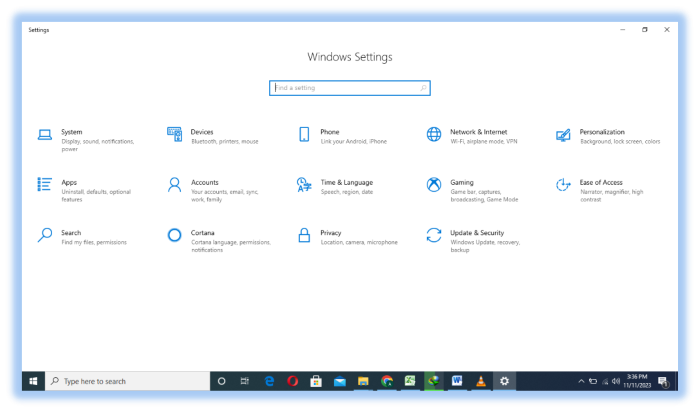Click the Settings gear on taskbar

click(x=504, y=381)
